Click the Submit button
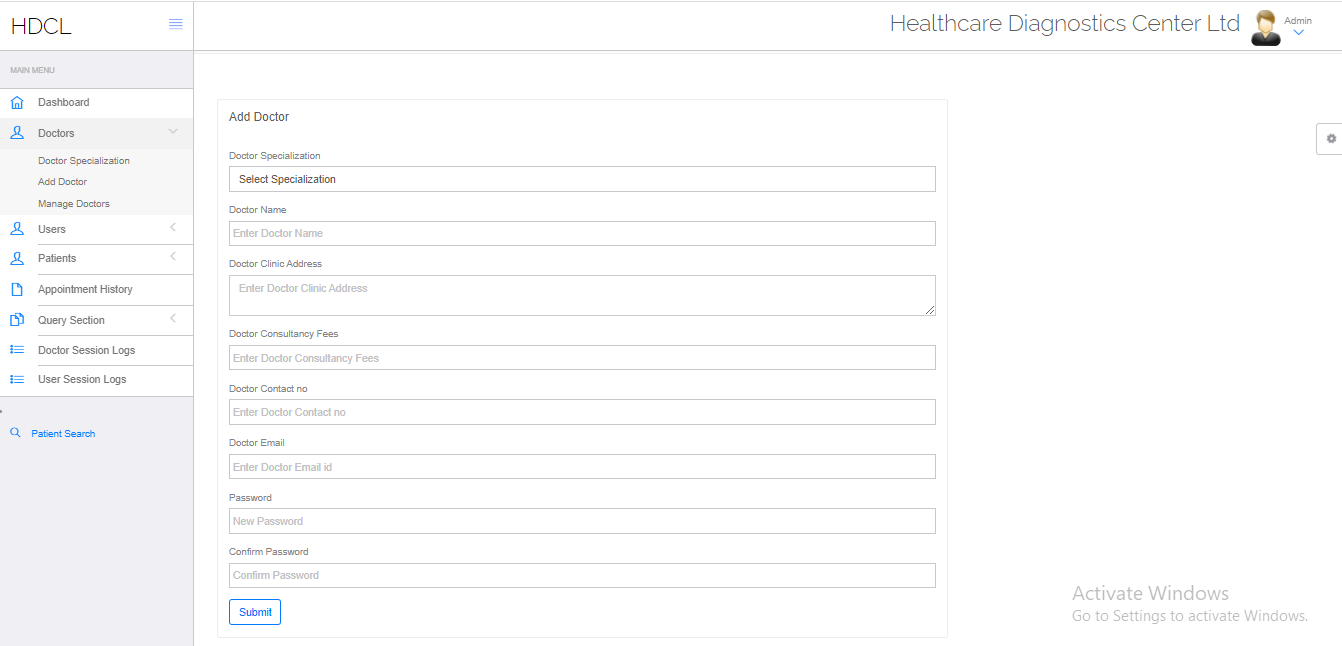Image resolution: width=1342 pixels, height=646 pixels. tap(254, 611)
